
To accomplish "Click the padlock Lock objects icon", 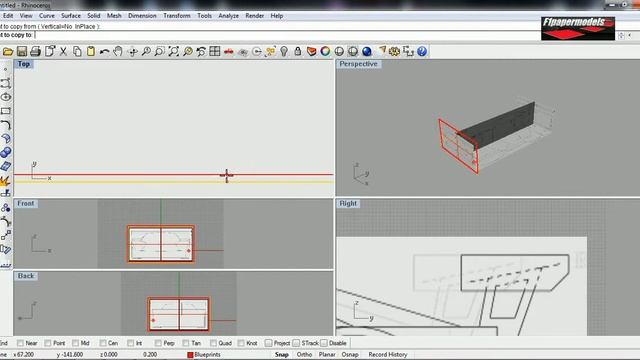I will point(298,51).
